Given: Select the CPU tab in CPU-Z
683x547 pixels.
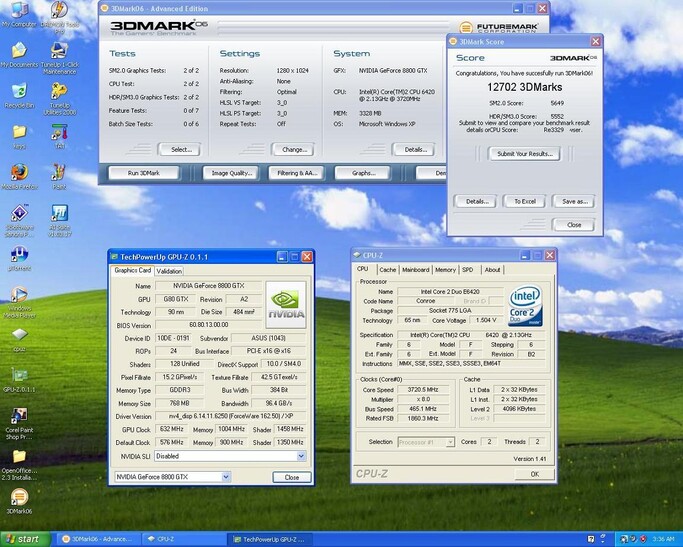Looking at the screenshot, I should tap(362, 269).
